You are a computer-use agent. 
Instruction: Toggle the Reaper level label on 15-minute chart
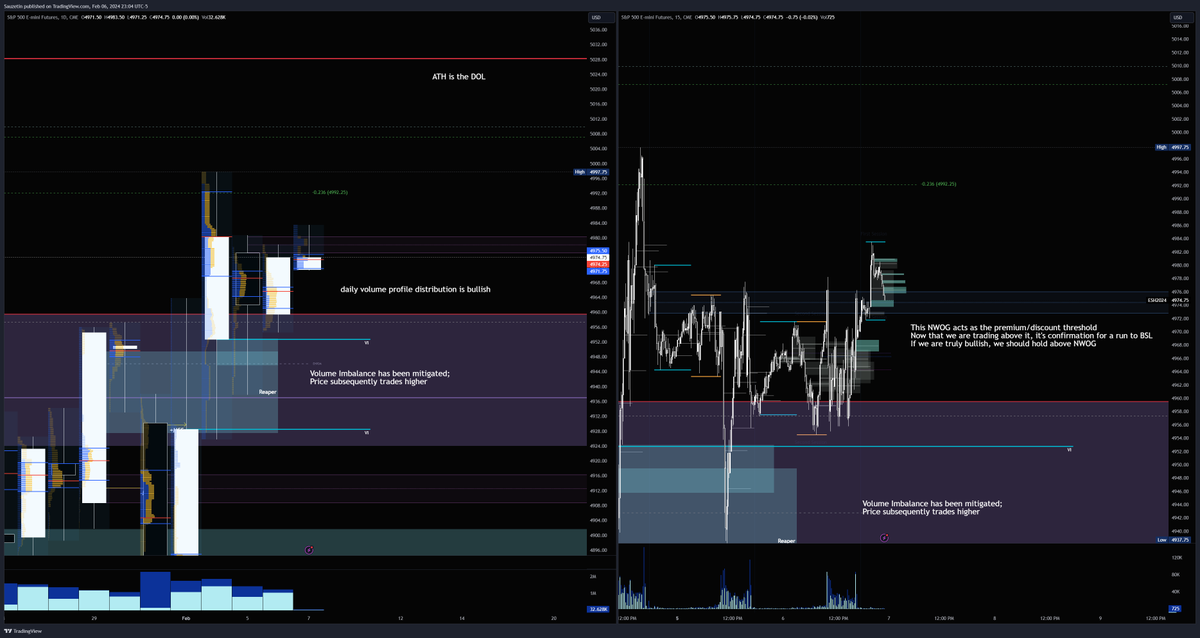point(786,539)
